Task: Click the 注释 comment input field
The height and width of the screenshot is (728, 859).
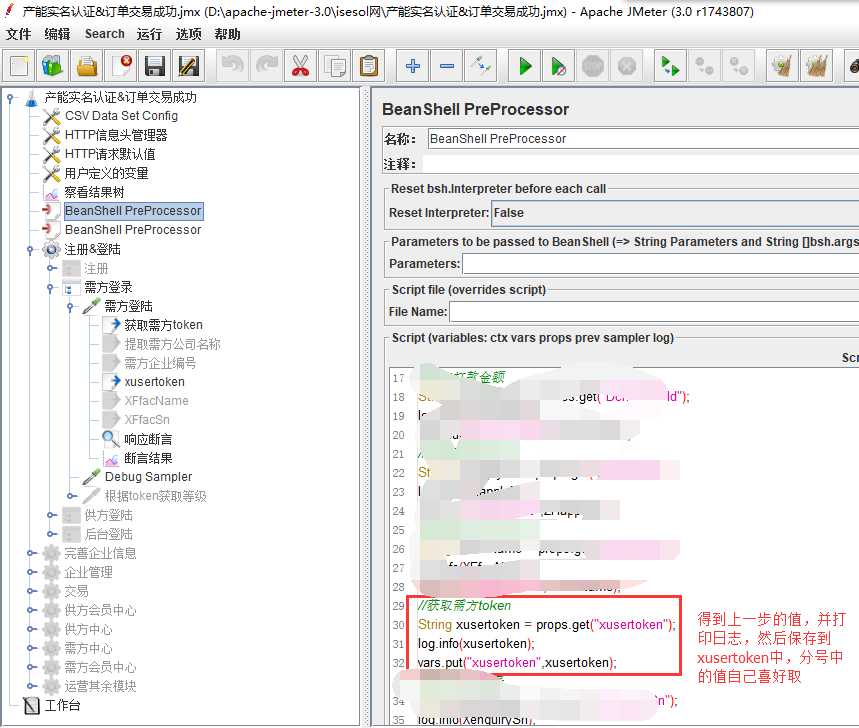Action: [x=641, y=164]
